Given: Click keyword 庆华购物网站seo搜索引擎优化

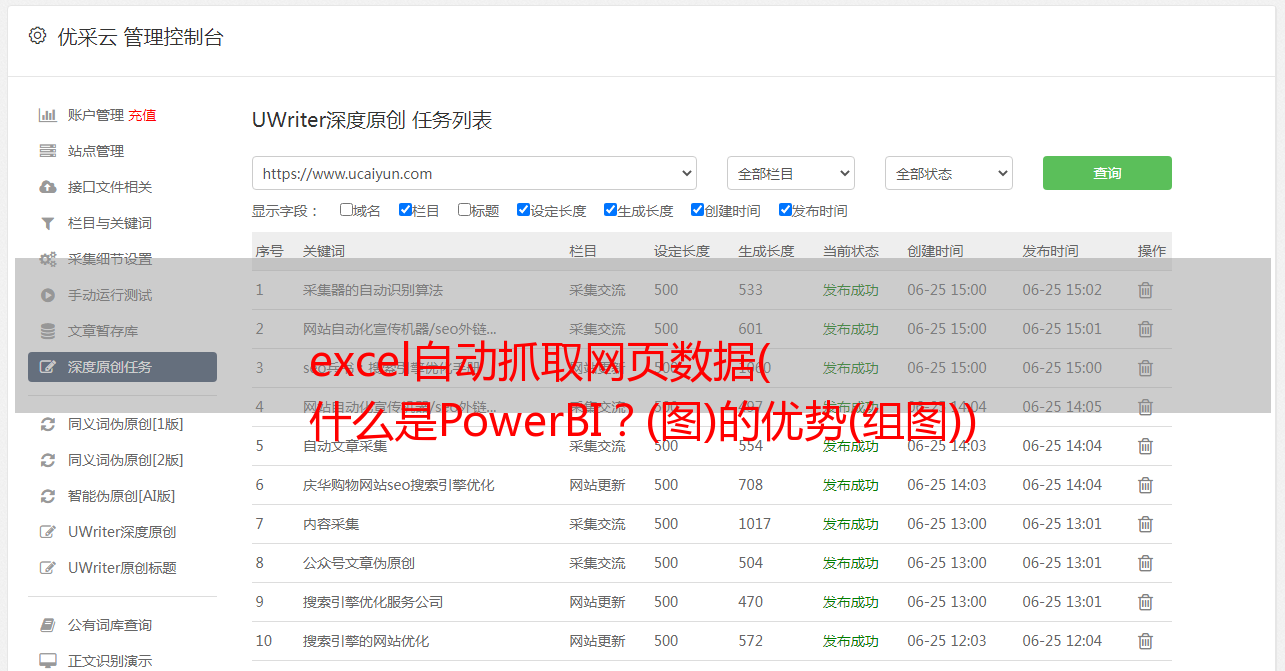Looking at the screenshot, I should (x=399, y=485).
